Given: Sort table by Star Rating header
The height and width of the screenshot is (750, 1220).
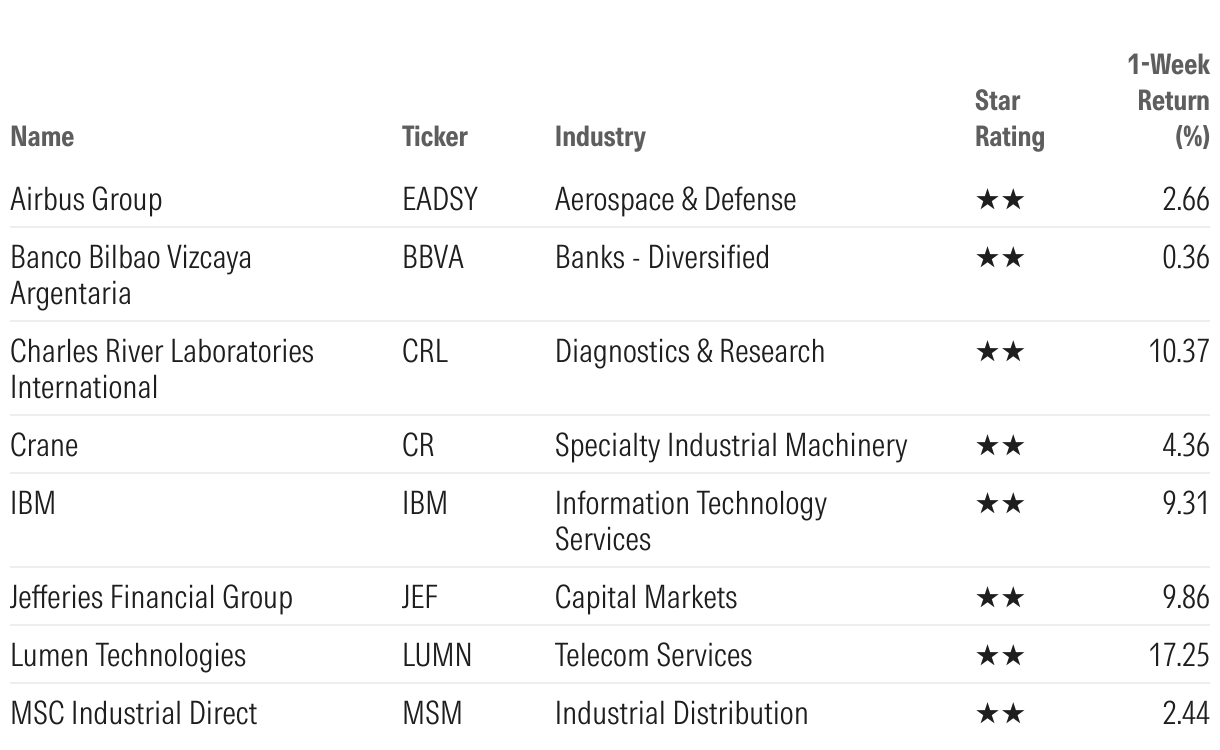Looking at the screenshot, I should [x=1009, y=119].
